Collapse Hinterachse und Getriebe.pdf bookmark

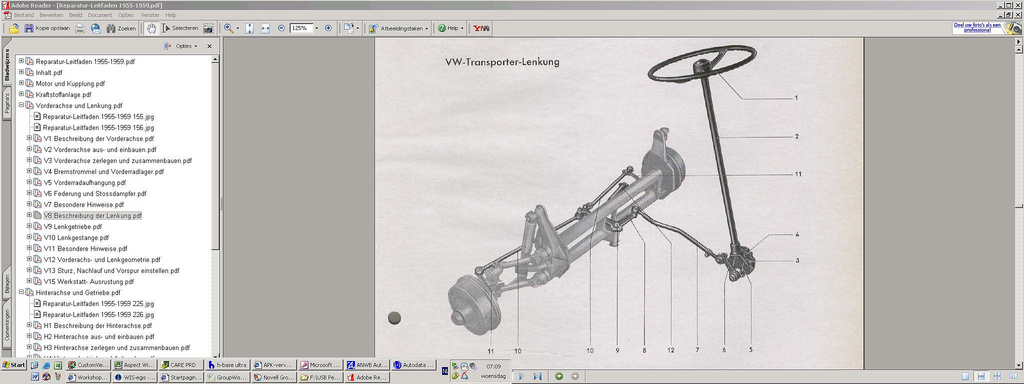tap(21, 292)
